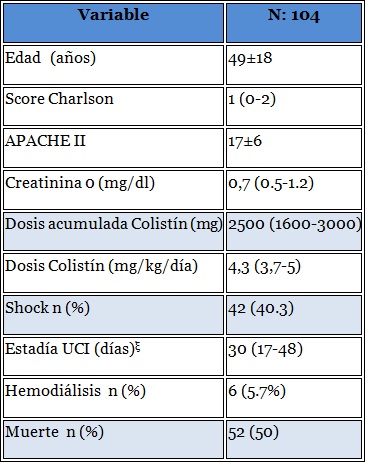Screen dimensions: 368x463
Task: Click the Creatinina 0 (mg/dl) cell
Action: click(x=113, y=190)
